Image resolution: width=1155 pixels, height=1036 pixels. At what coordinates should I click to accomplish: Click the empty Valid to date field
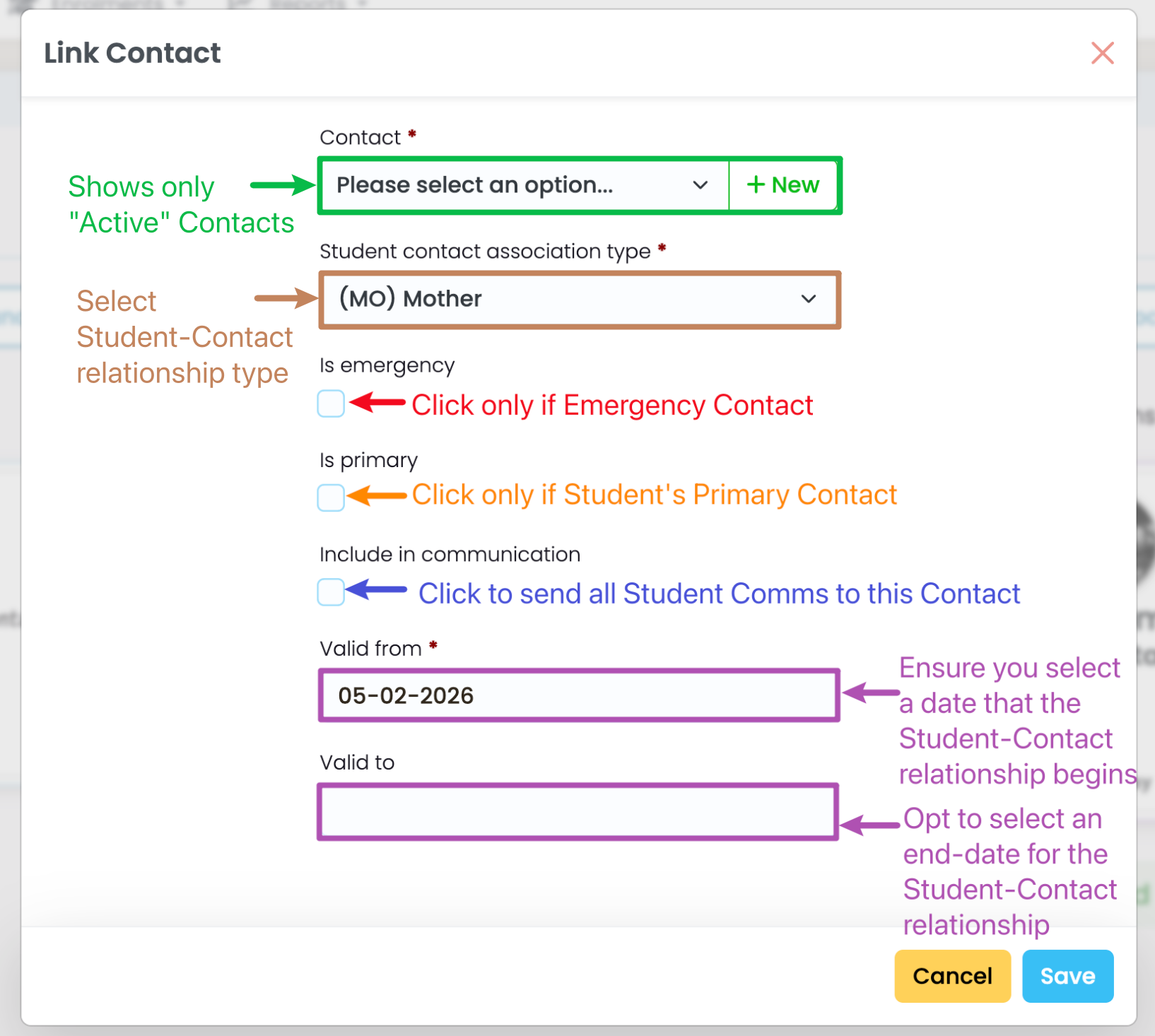tap(578, 811)
